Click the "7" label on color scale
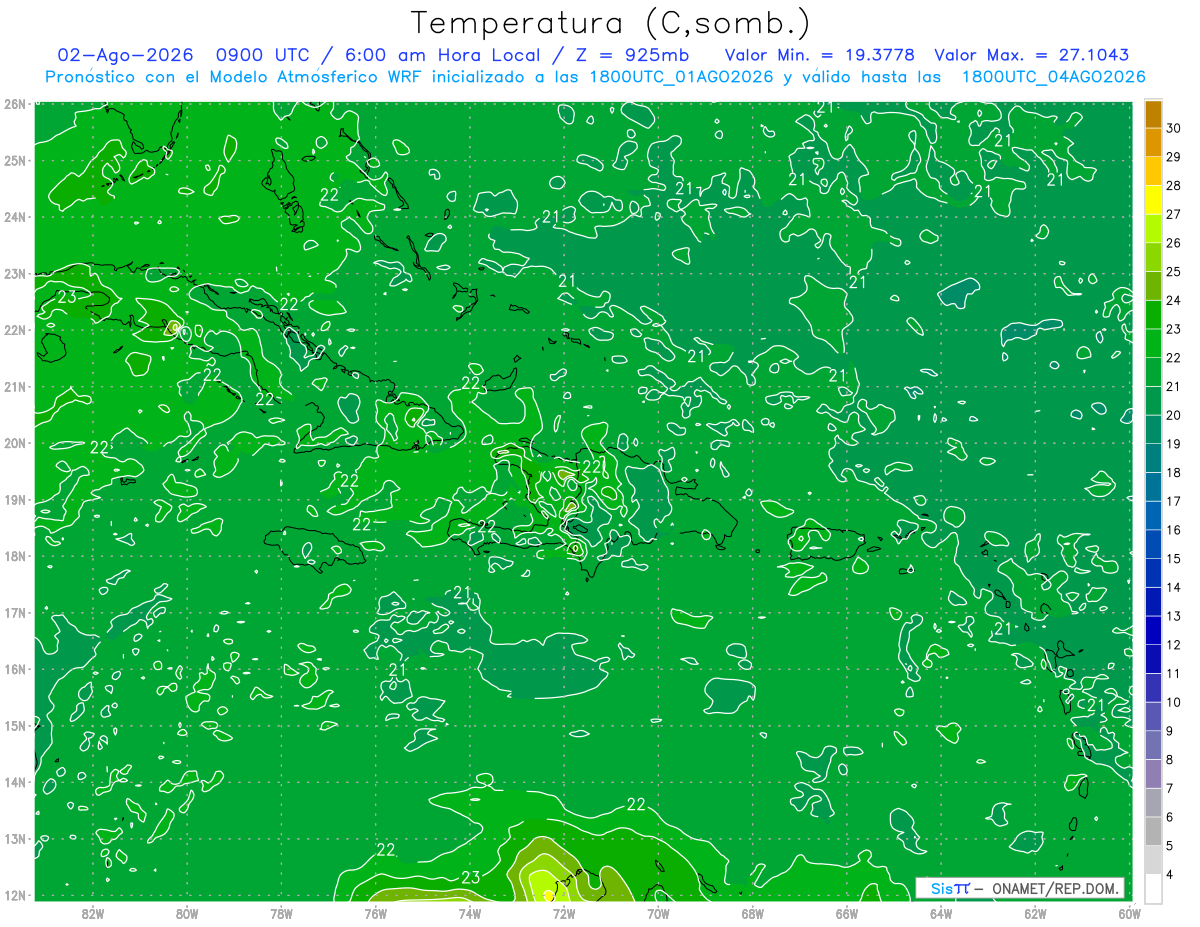This screenshot has width=1200, height=927. pos(1169,788)
